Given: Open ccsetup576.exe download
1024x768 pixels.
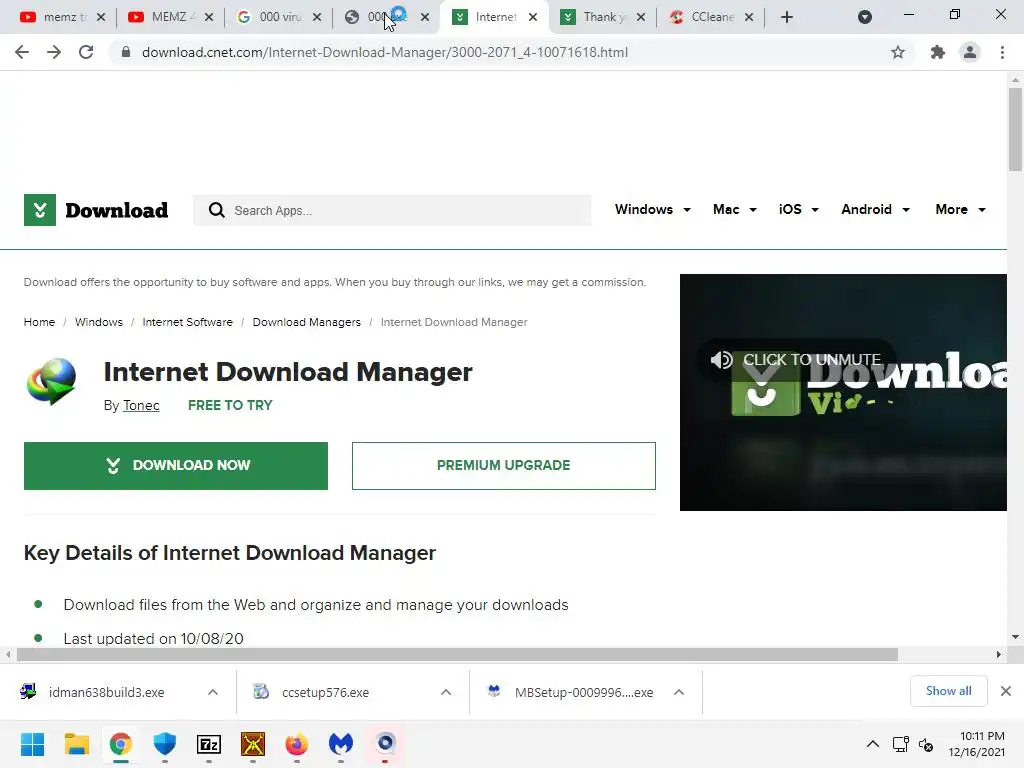Looking at the screenshot, I should click(325, 692).
